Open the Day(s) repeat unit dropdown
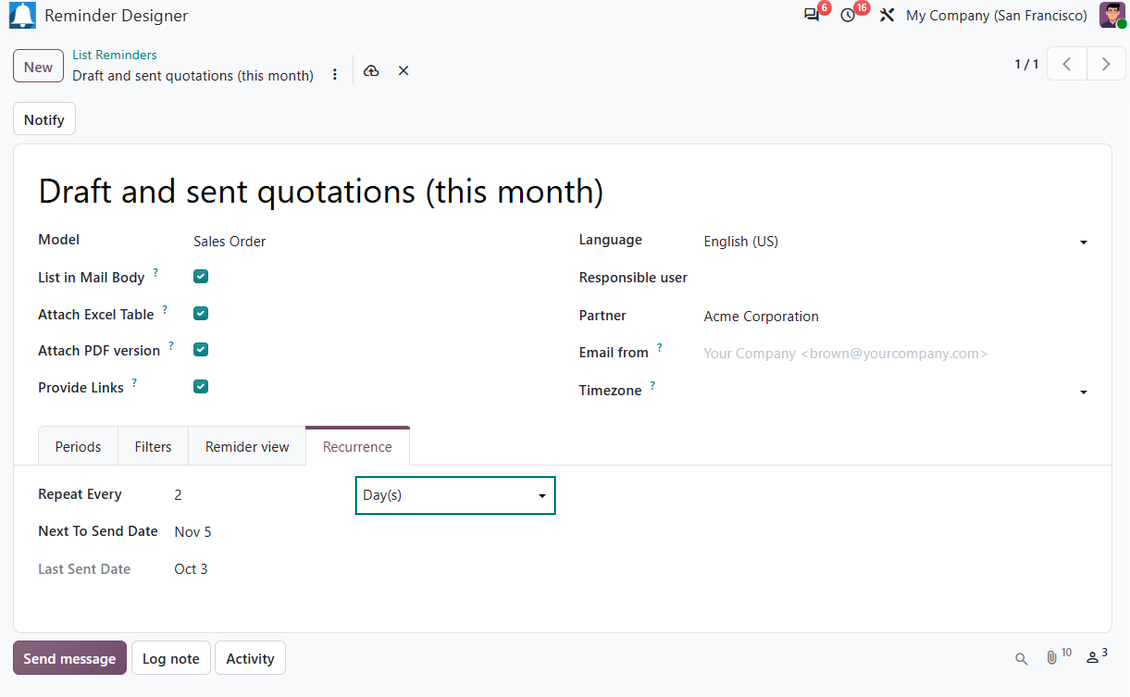Screen dimensions: 1130x697 pyautogui.click(x=455, y=495)
